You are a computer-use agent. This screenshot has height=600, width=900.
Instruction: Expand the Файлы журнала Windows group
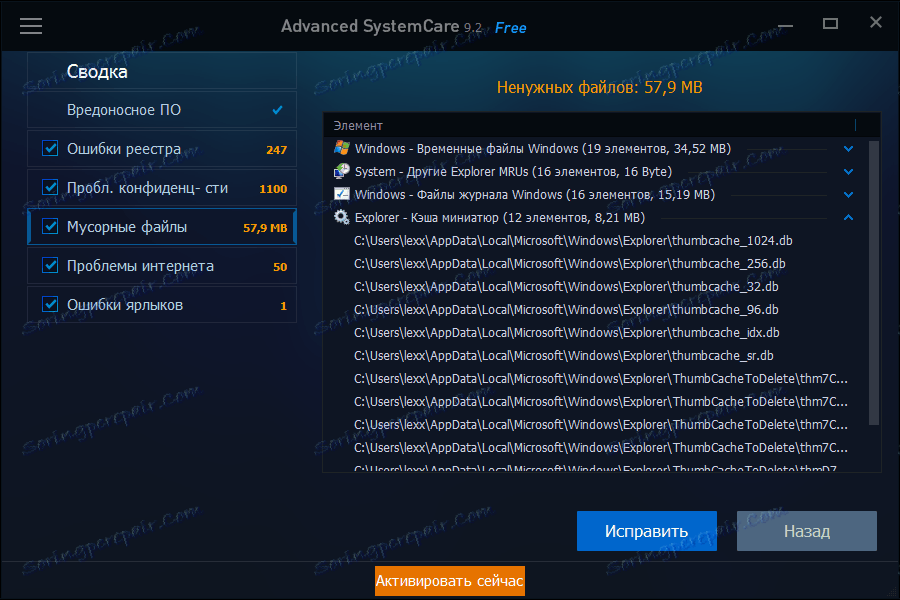(848, 195)
